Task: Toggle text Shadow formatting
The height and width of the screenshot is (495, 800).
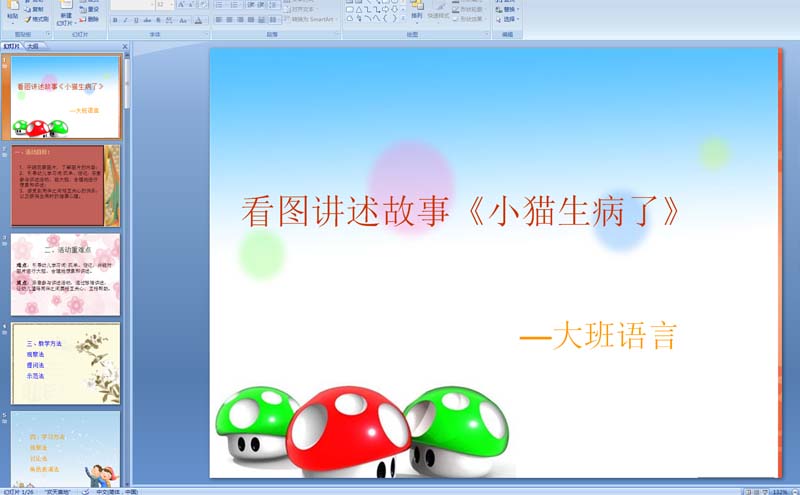Action: 158,20
